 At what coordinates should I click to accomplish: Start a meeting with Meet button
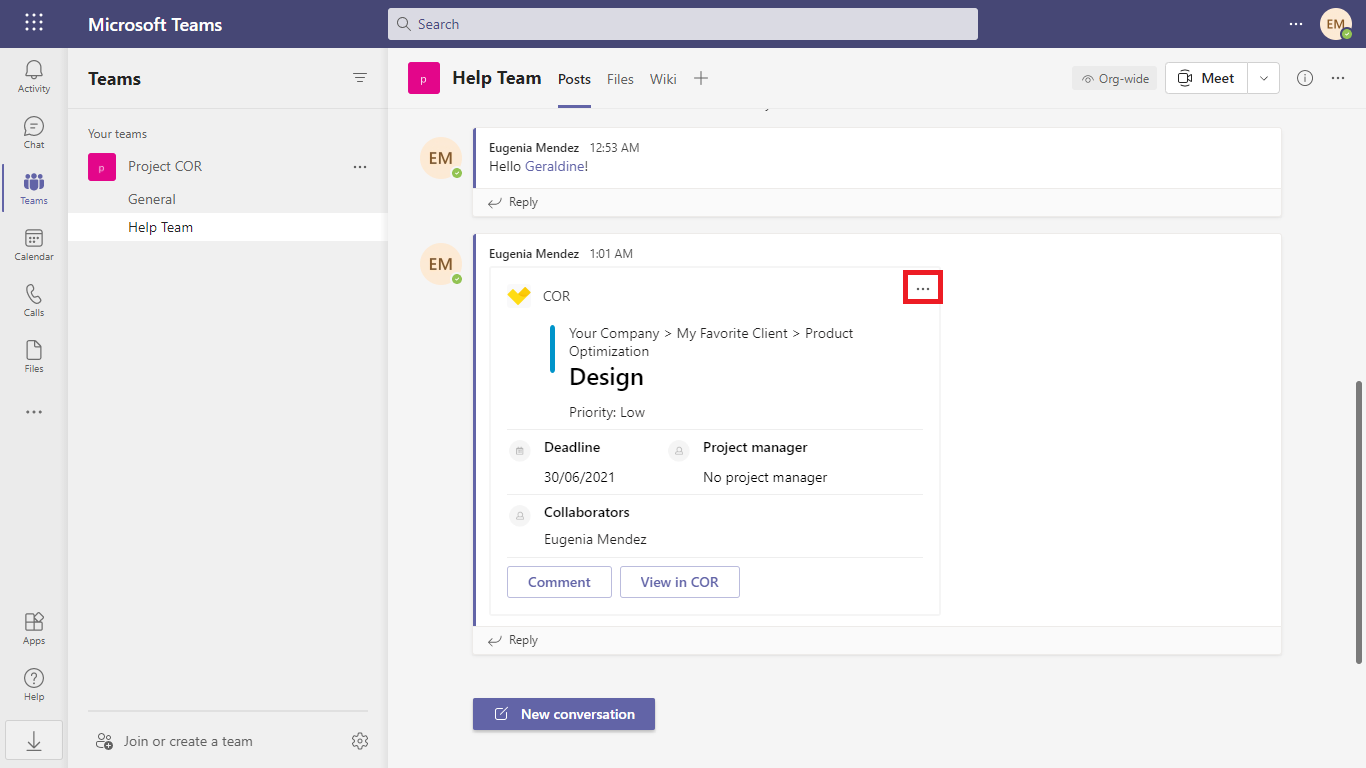tap(1206, 78)
